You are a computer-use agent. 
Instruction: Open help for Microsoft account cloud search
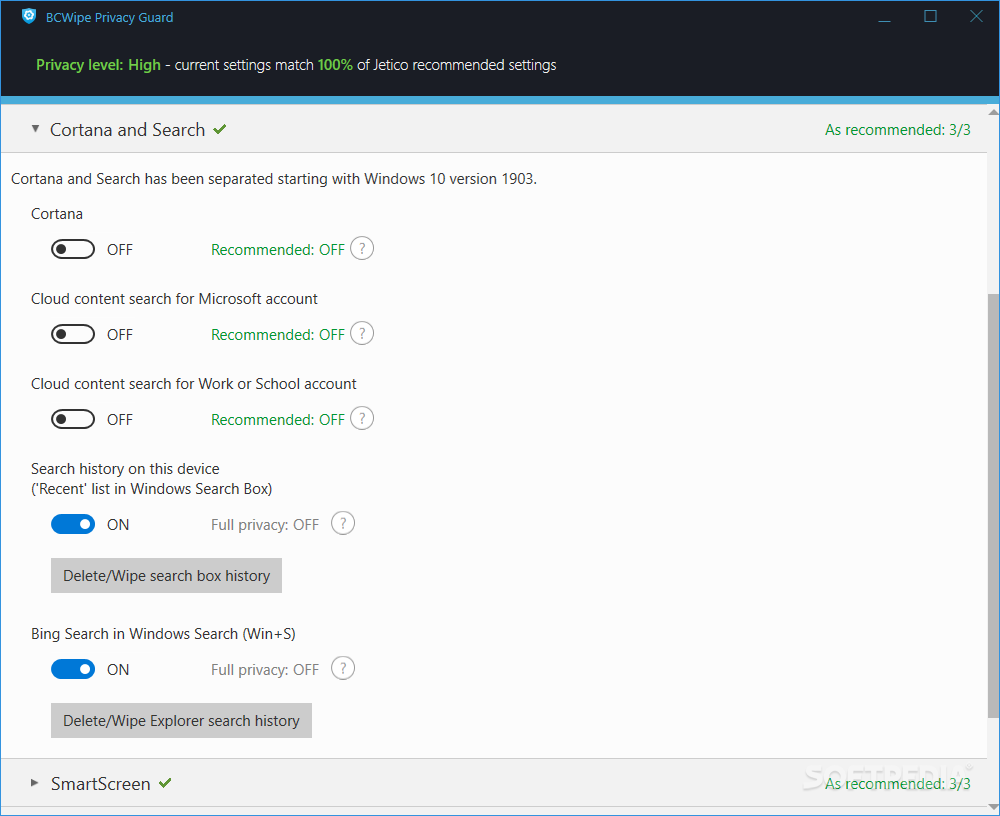(x=362, y=333)
